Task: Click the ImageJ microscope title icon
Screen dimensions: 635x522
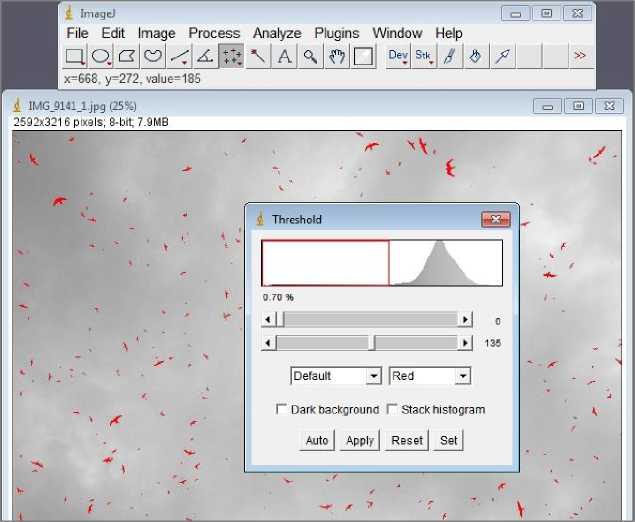Action: click(x=69, y=13)
